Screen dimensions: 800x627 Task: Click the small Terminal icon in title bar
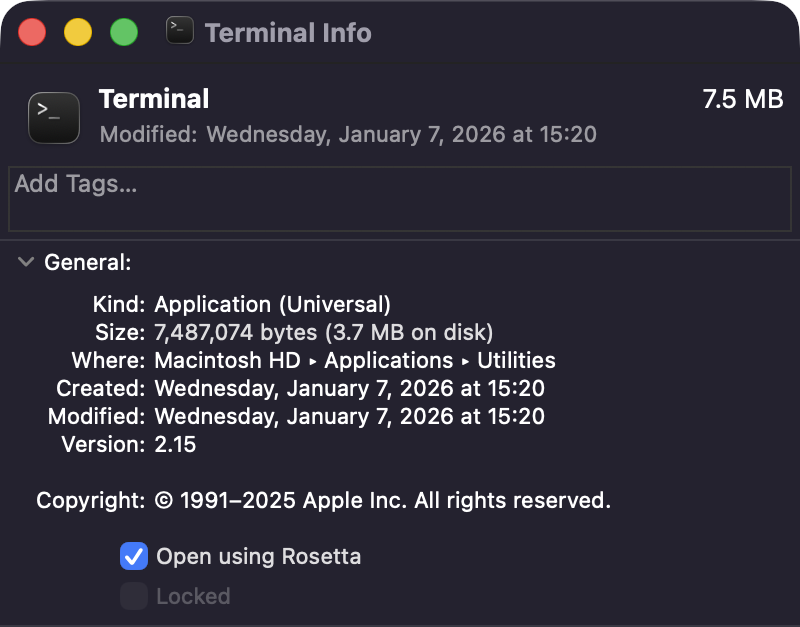coord(180,31)
